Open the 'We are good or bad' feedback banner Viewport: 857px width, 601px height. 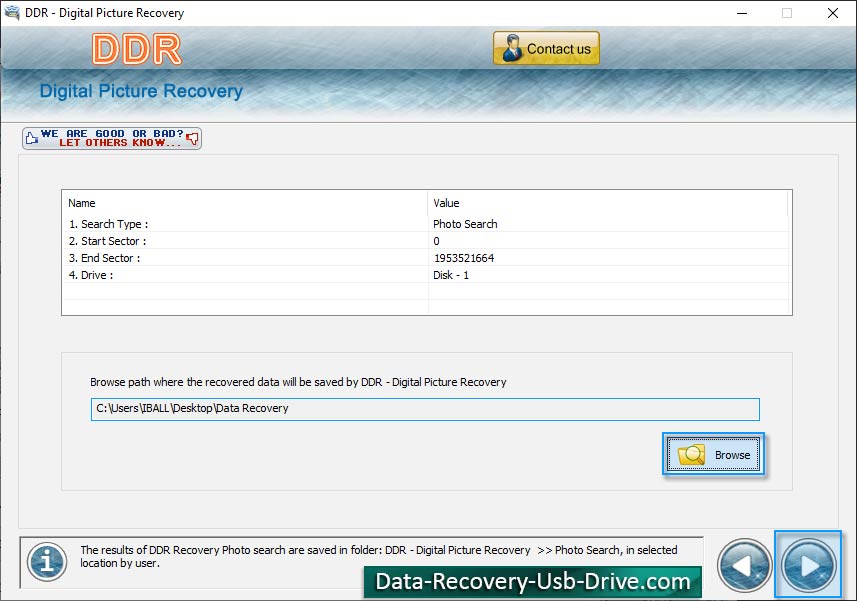click(112, 138)
